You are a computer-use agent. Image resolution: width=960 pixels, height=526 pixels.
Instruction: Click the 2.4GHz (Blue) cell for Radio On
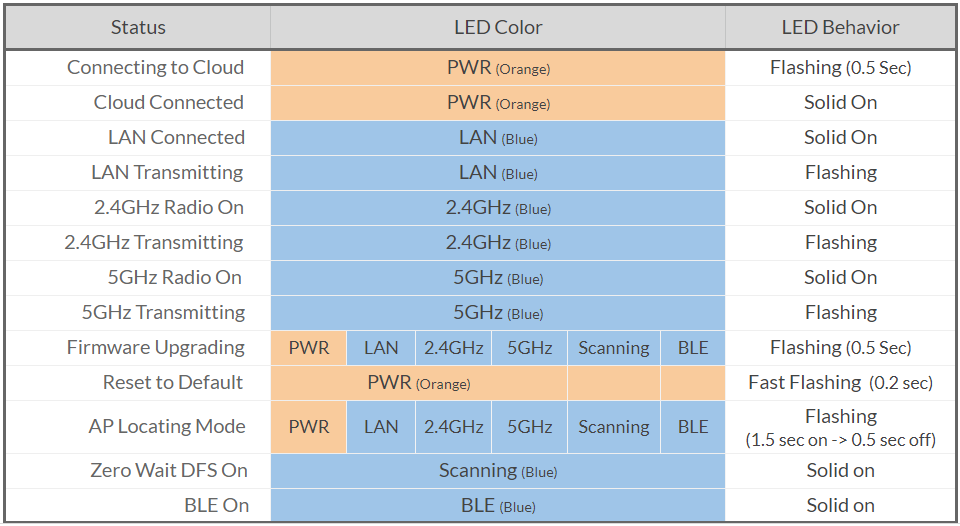tap(498, 208)
